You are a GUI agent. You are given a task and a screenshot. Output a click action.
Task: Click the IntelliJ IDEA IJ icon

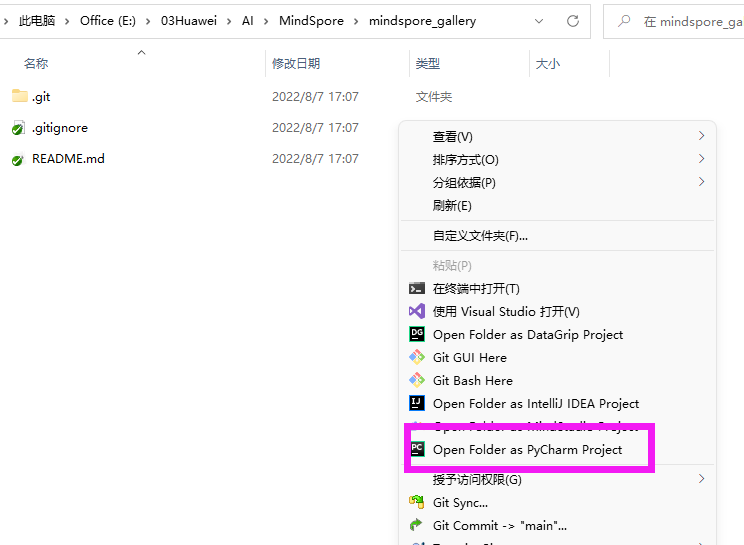417,403
